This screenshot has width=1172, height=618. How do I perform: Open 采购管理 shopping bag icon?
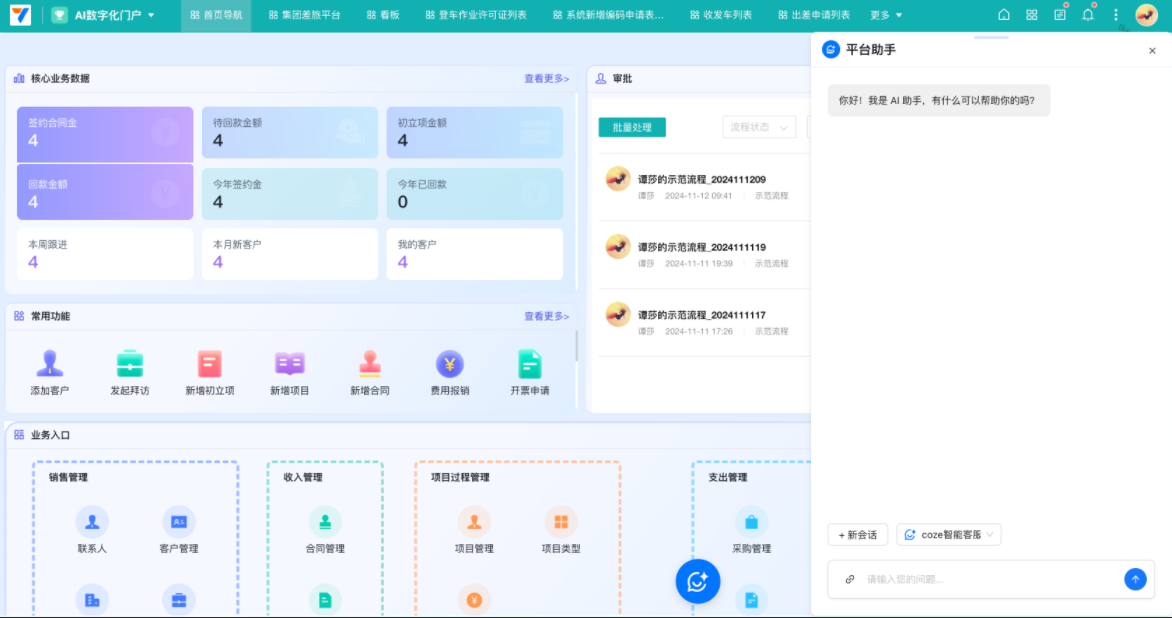(751, 522)
